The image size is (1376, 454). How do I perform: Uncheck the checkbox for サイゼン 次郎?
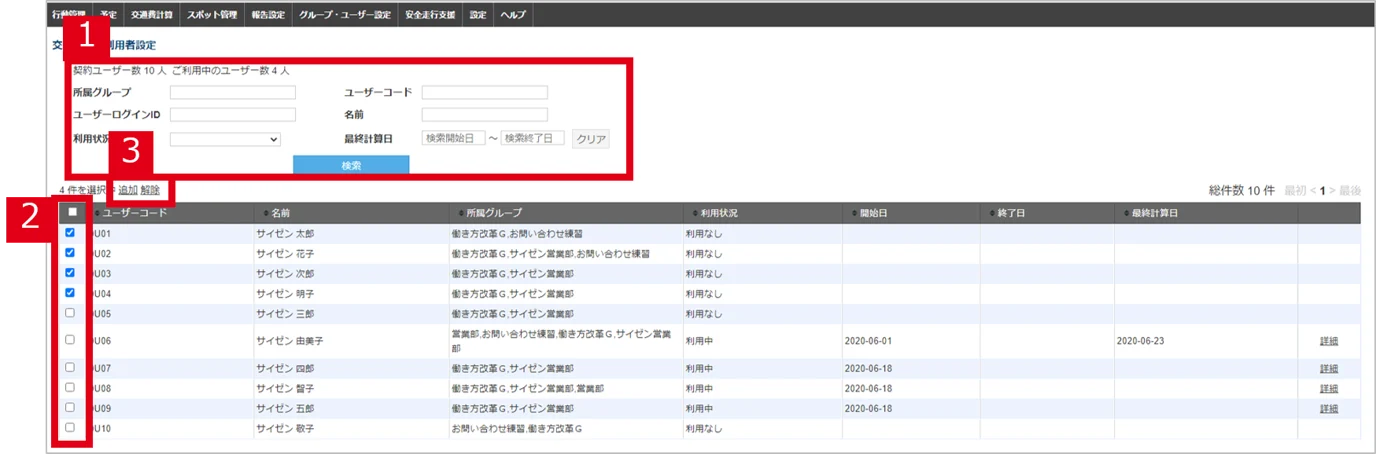(70, 272)
